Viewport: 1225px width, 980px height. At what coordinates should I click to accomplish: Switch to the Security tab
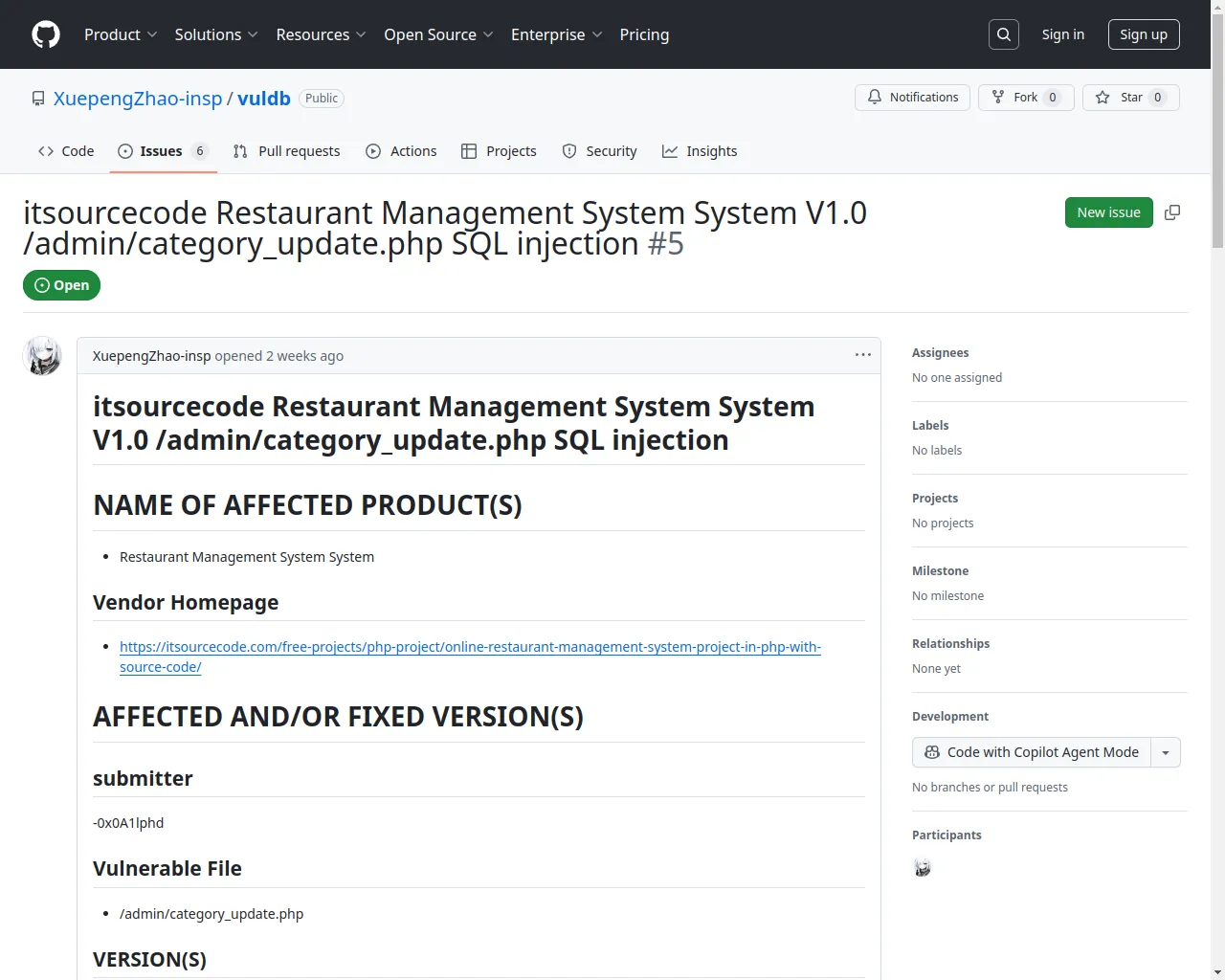pos(599,151)
